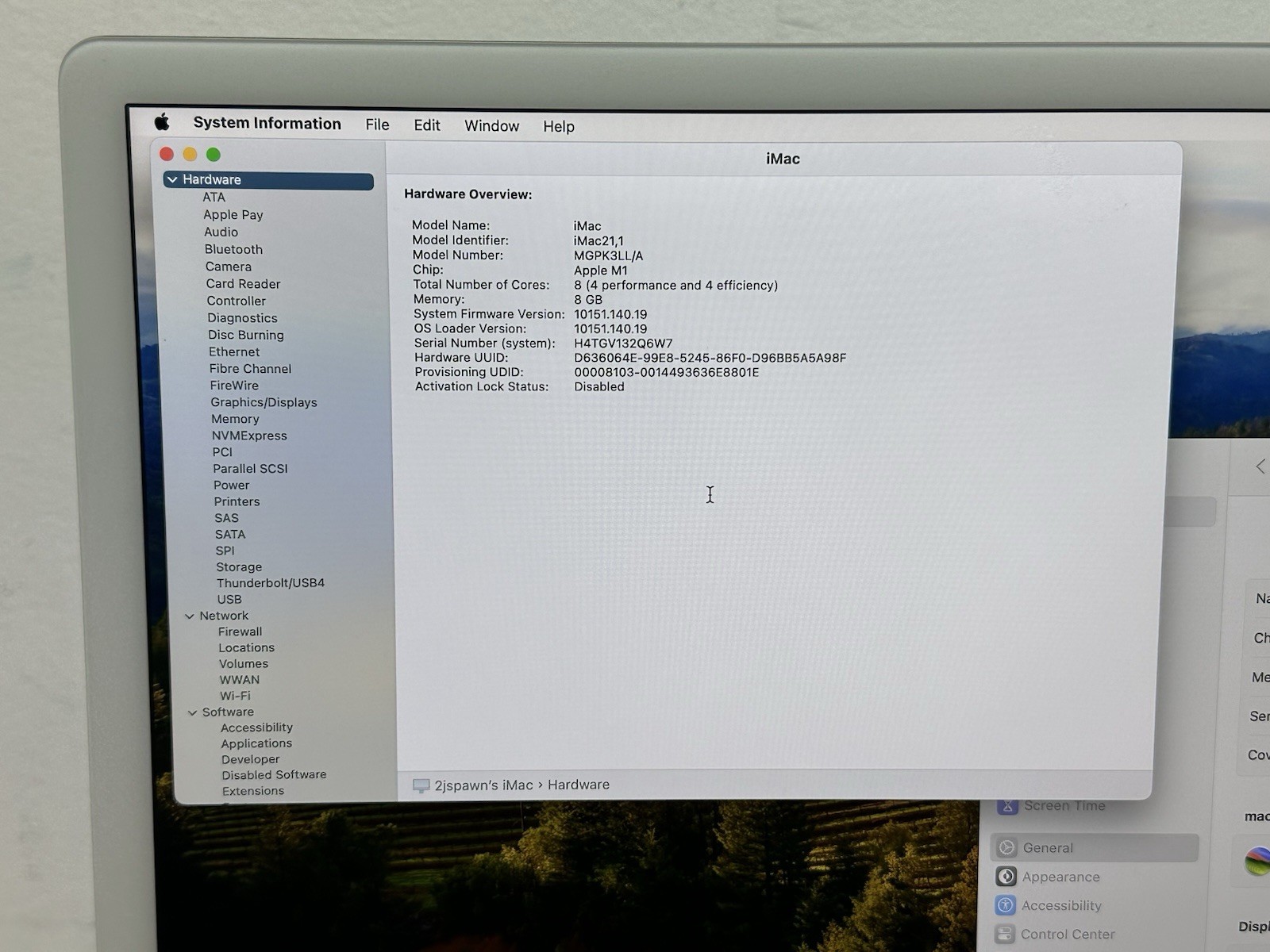Select Card Reader in the sidebar
The width and height of the screenshot is (1270, 952).
coord(243,284)
